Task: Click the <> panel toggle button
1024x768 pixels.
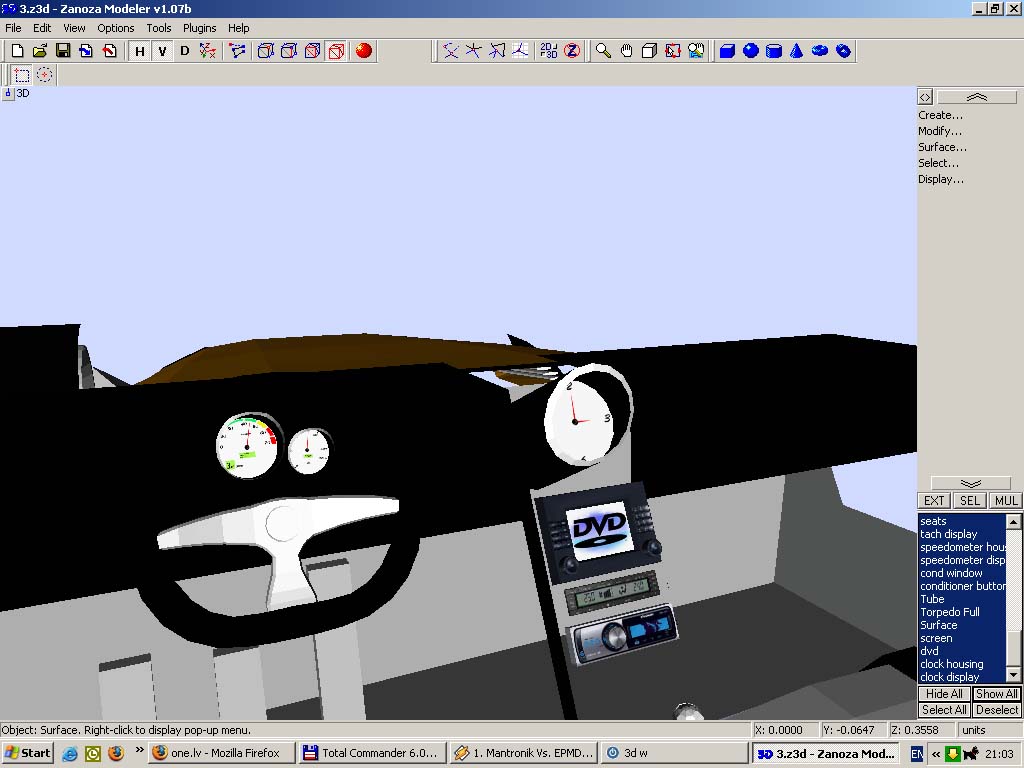Action: [925, 97]
